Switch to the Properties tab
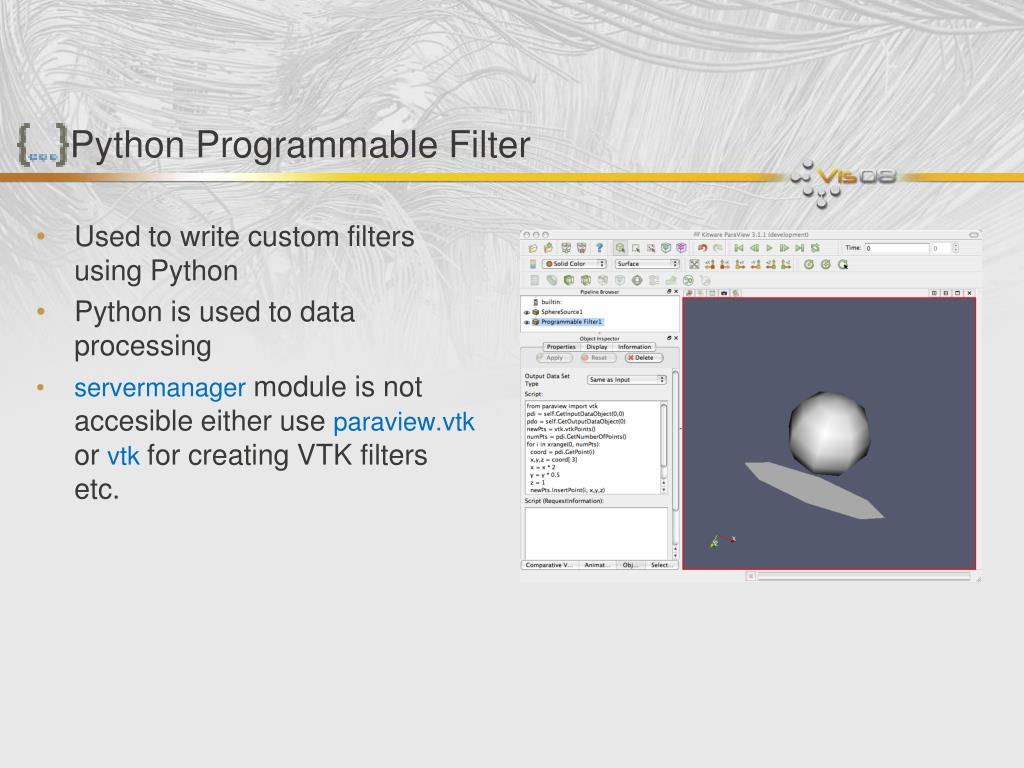 pyautogui.click(x=561, y=347)
